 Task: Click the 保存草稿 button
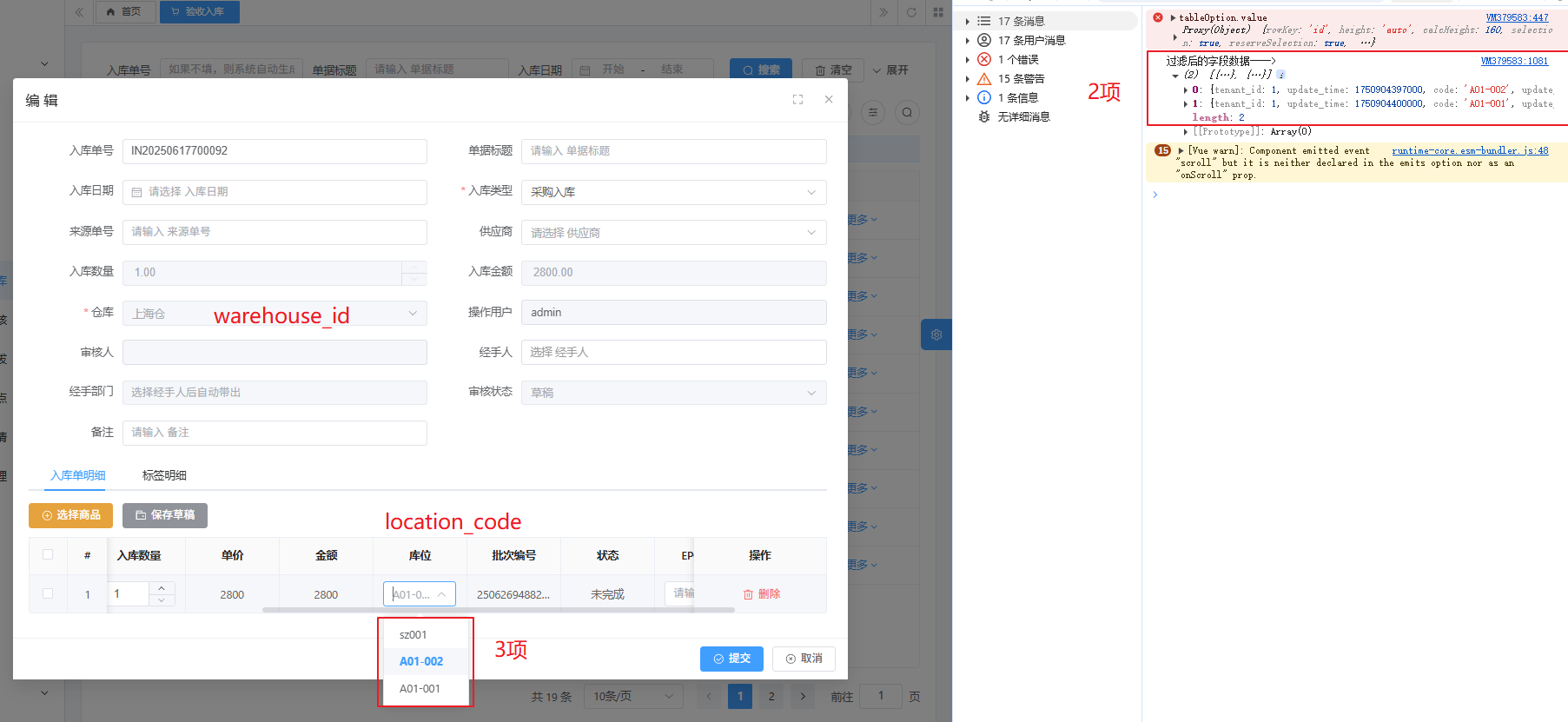165,515
